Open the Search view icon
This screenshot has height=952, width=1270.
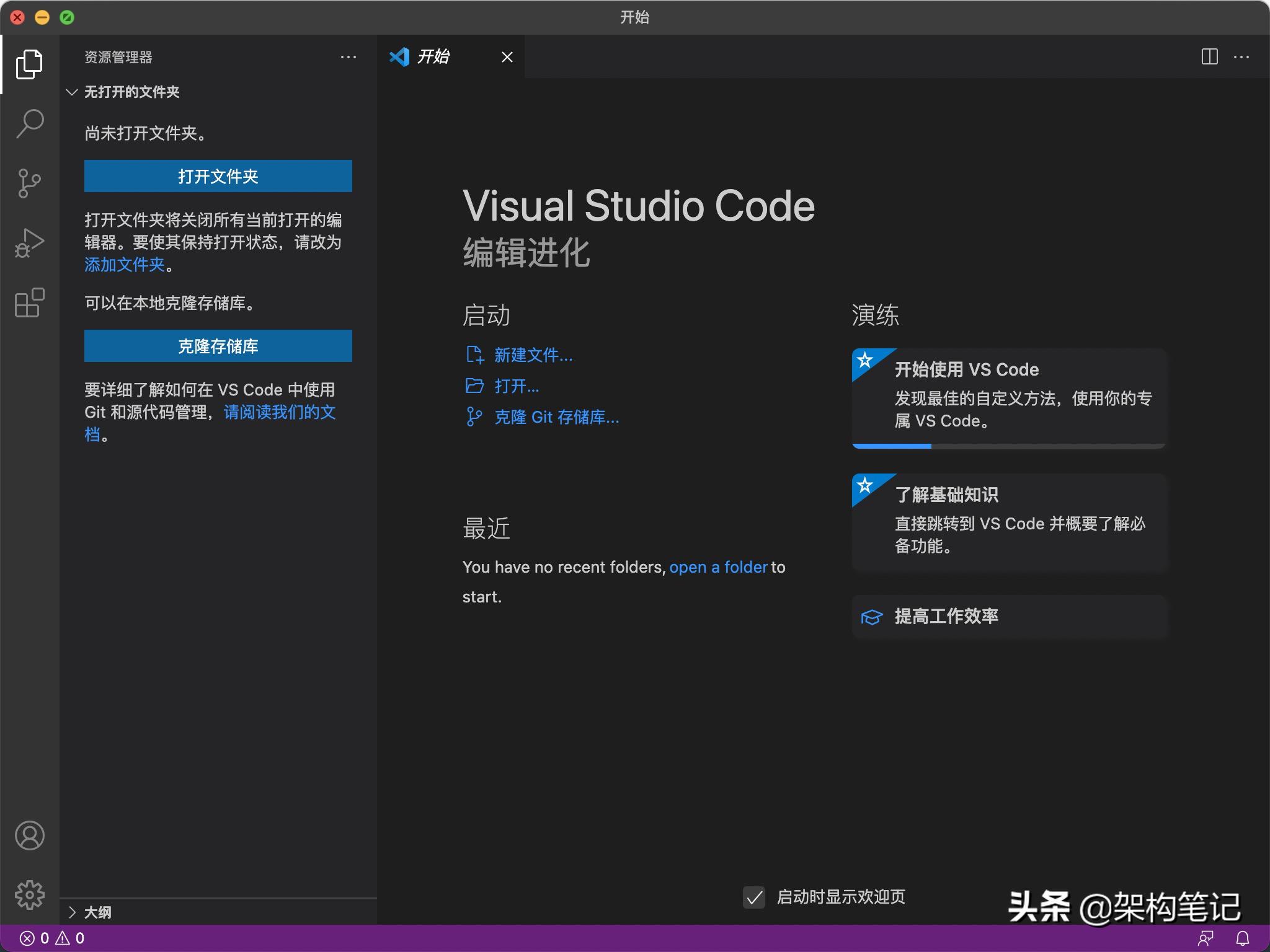(x=29, y=124)
